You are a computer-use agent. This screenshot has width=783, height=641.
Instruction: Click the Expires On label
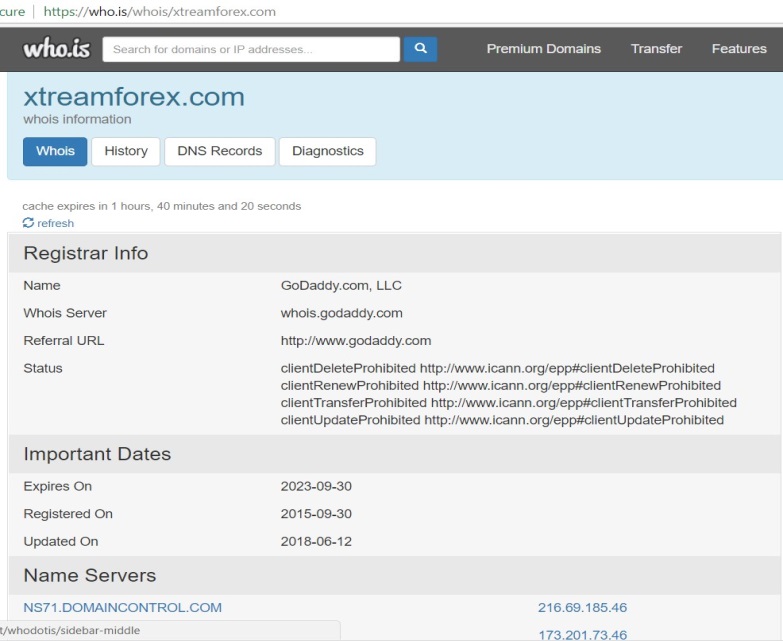pyautogui.click(x=57, y=486)
